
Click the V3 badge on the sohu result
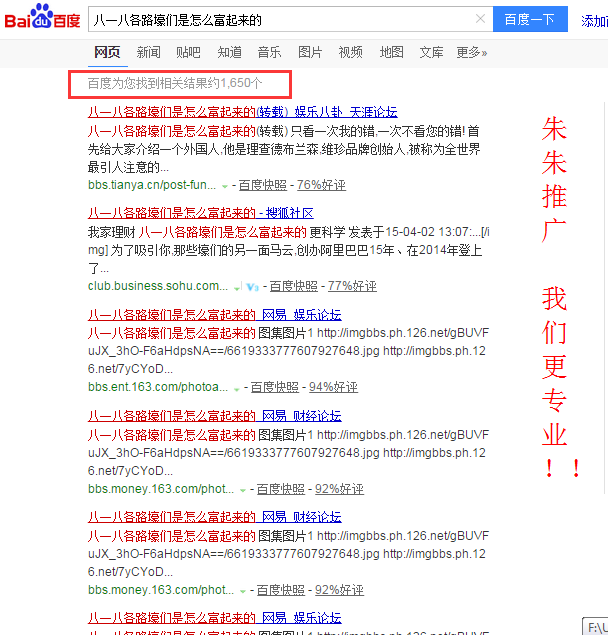pyautogui.click(x=252, y=287)
